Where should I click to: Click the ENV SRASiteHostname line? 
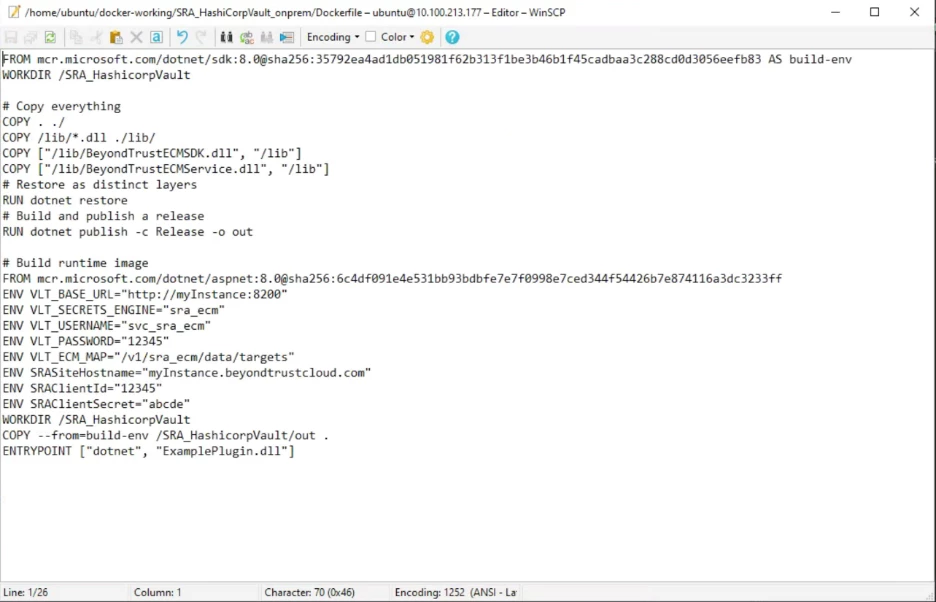[x=187, y=373]
